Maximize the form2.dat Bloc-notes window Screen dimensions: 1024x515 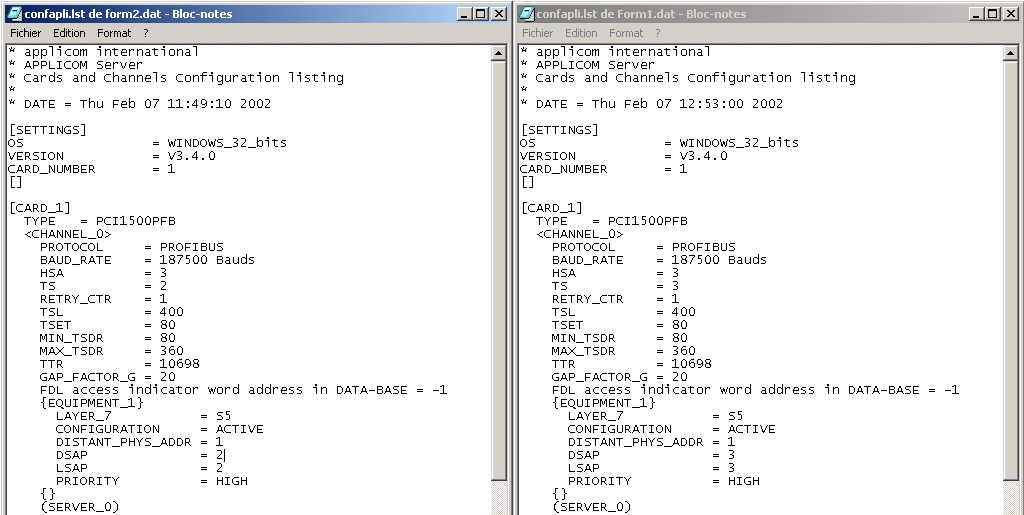(x=481, y=14)
